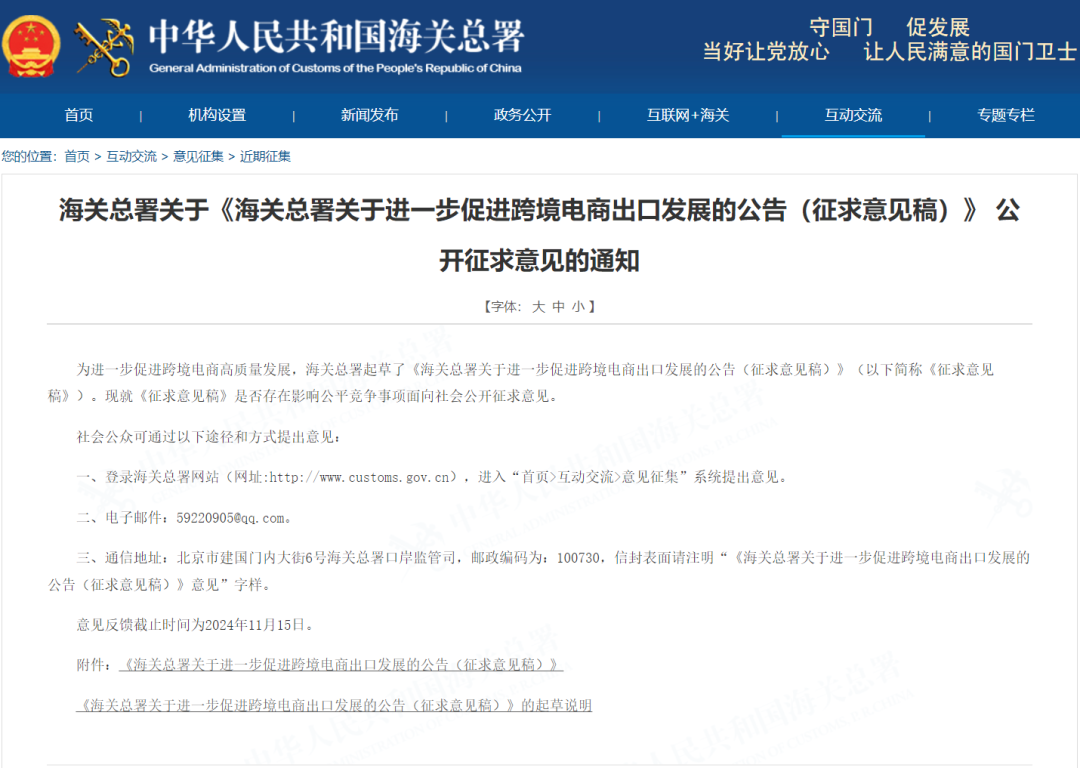Open the 专题专栏 navigation menu
This screenshot has width=1080, height=768.
coord(1008,114)
